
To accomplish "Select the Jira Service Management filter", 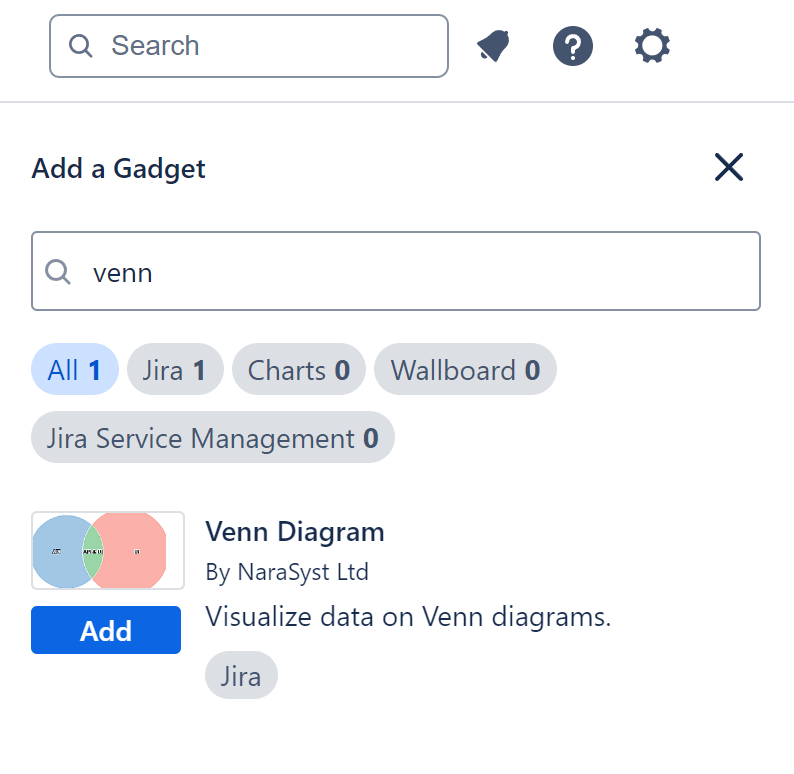I will [213, 438].
